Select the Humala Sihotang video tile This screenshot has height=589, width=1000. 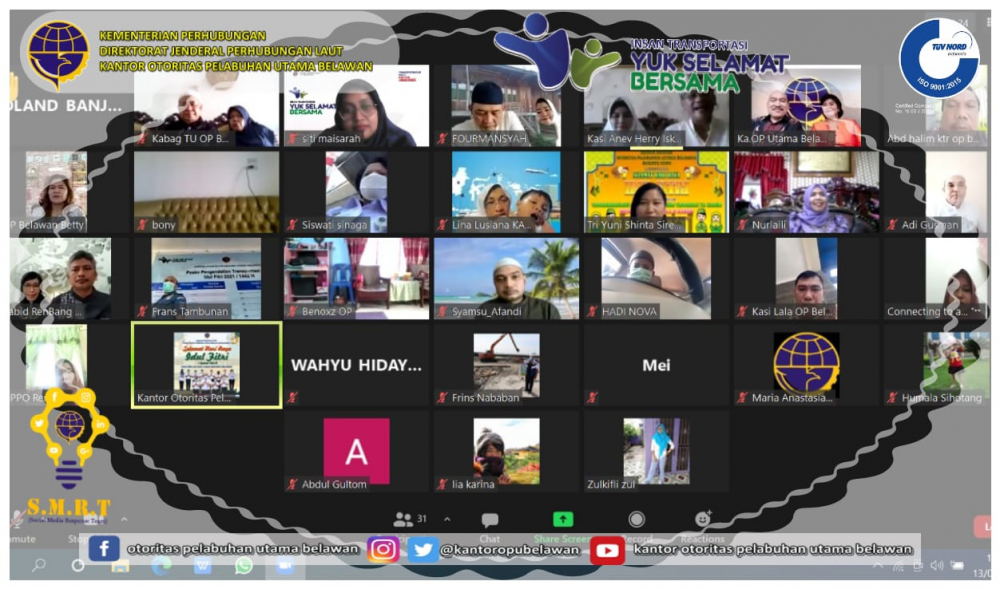click(x=936, y=365)
